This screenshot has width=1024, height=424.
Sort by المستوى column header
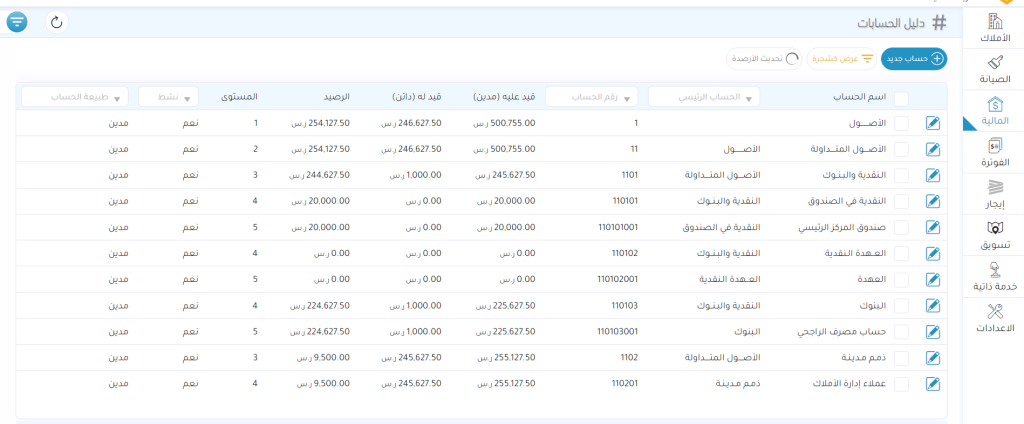[x=241, y=97]
